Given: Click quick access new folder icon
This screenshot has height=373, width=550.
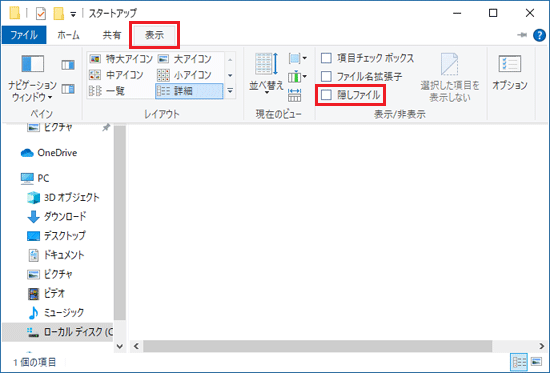Looking at the screenshot, I should [x=59, y=14].
